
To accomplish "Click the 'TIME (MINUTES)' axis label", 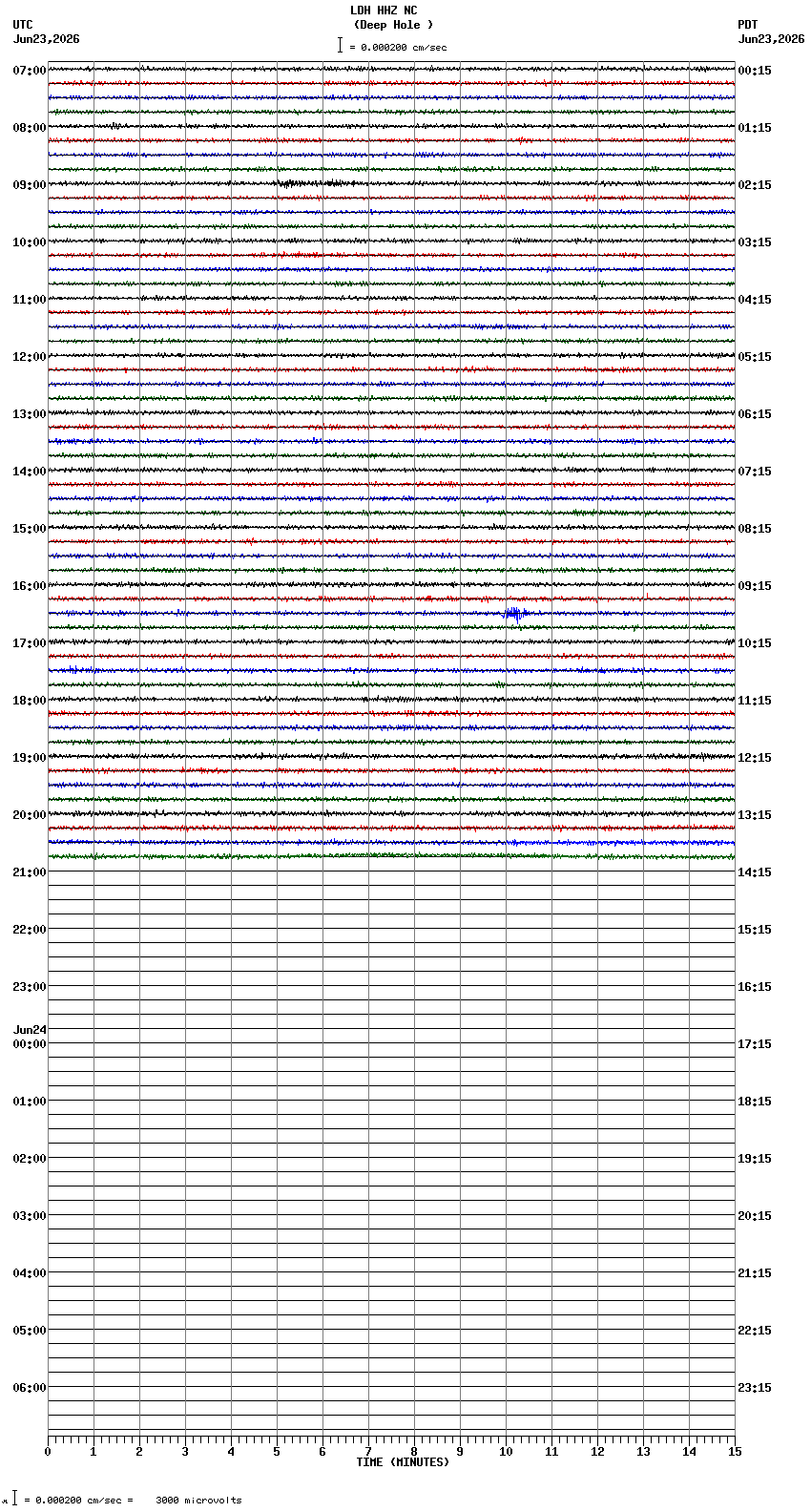I will (x=403, y=1462).
